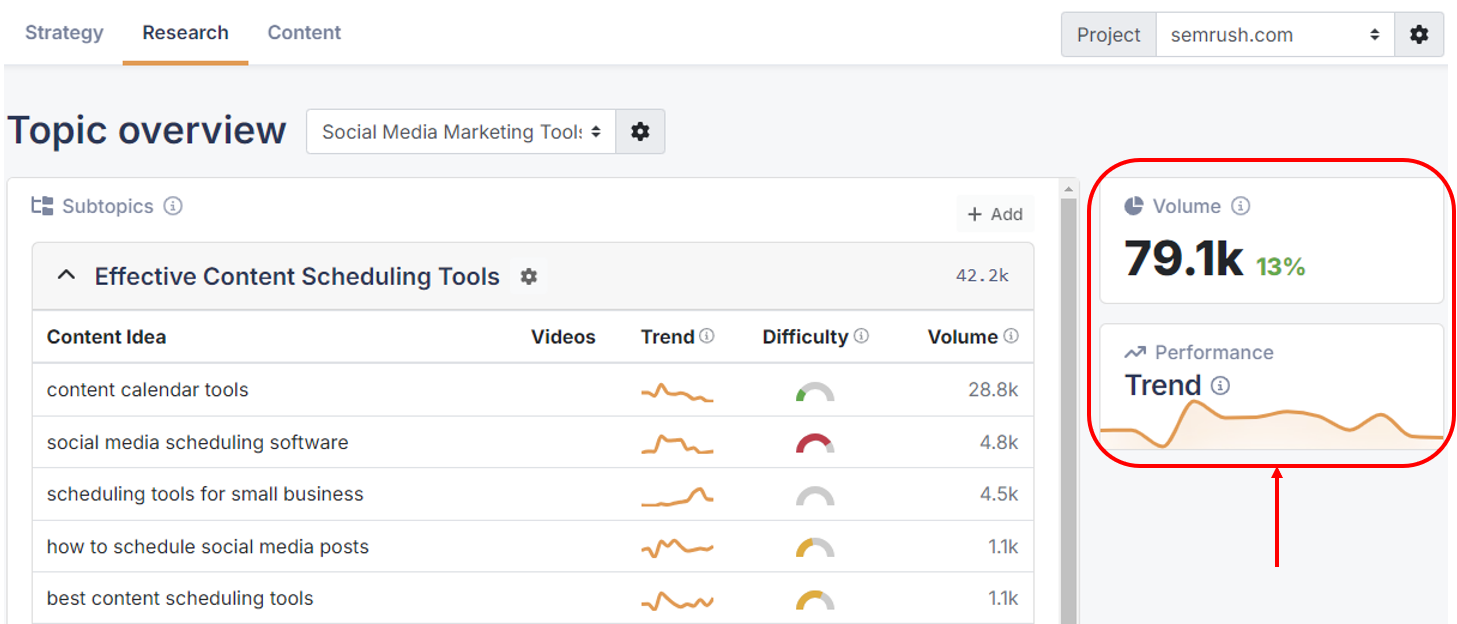Click the pie chart icon next to Volume

pos(1134,206)
